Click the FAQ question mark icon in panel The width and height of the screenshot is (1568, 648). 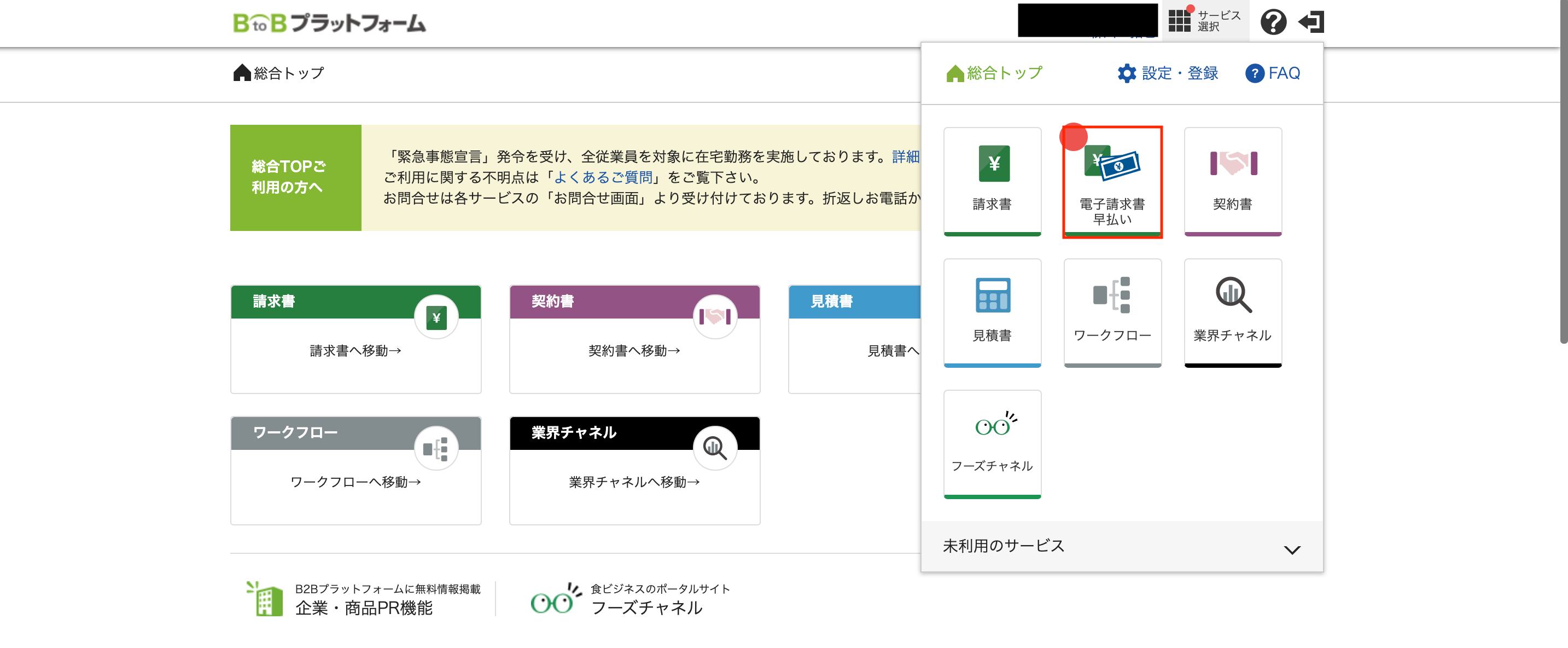1255,73
